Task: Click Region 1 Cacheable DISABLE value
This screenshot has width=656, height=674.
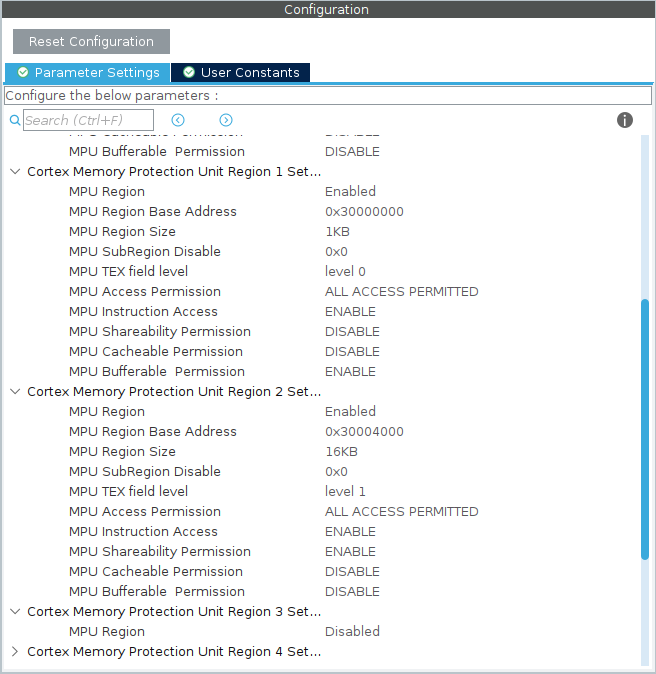Action: (352, 352)
